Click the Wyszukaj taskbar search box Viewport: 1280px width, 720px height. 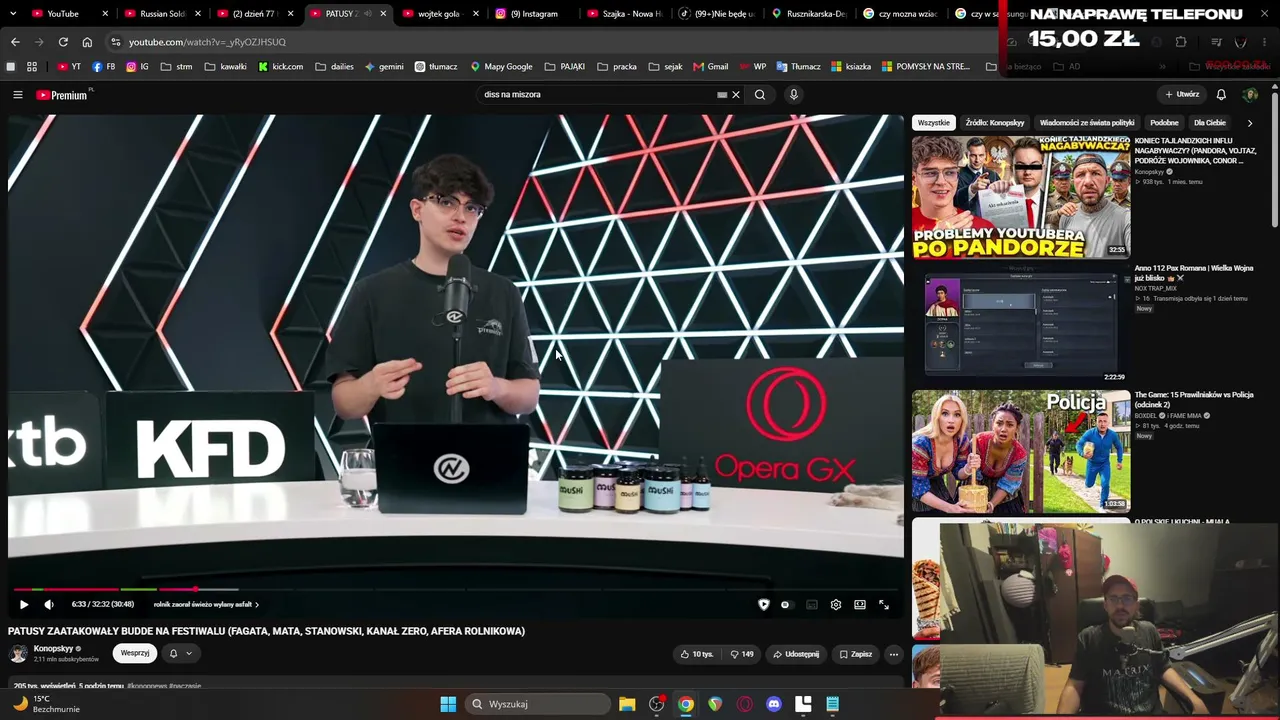click(x=537, y=704)
